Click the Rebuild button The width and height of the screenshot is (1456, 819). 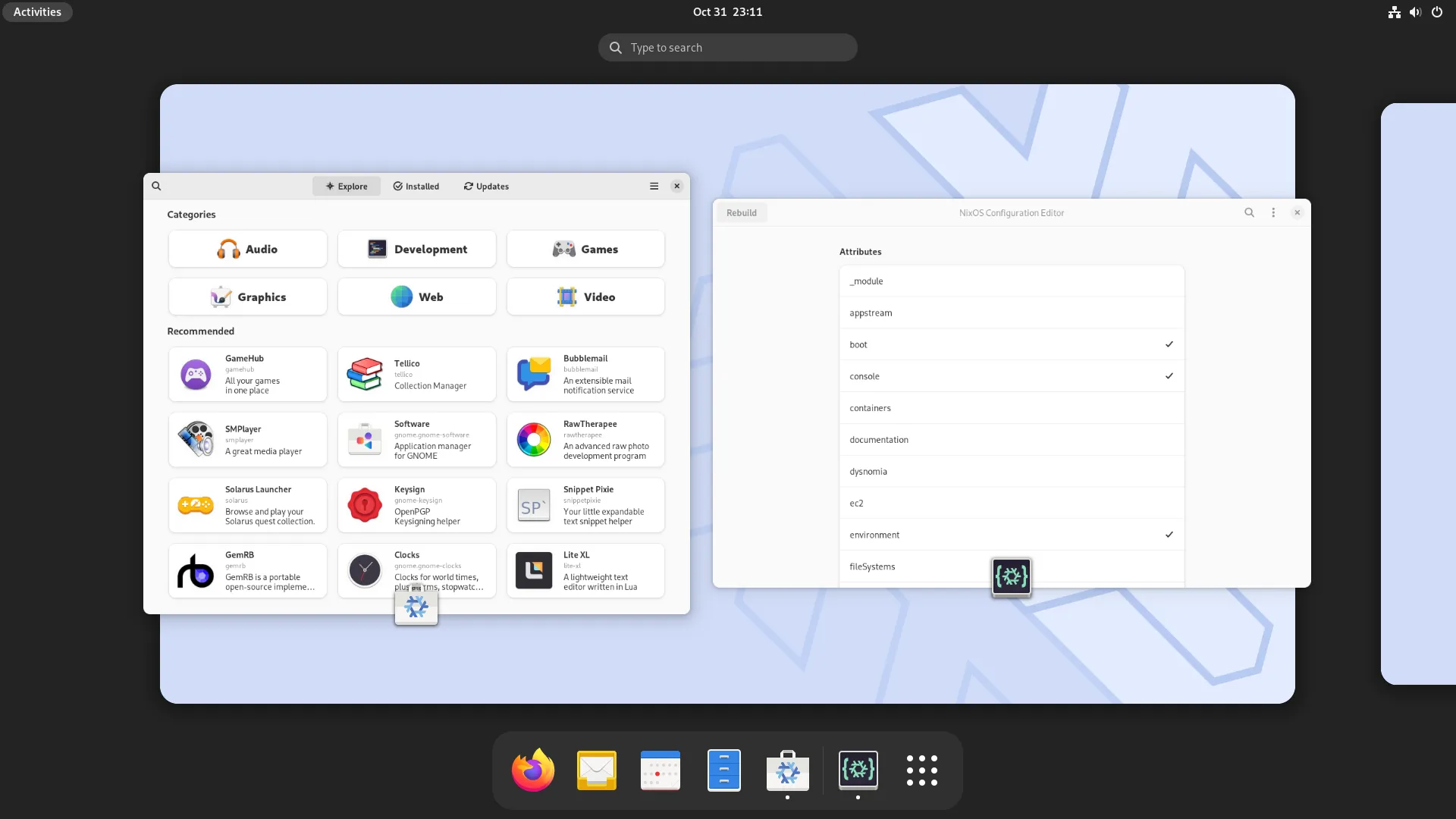pos(741,212)
